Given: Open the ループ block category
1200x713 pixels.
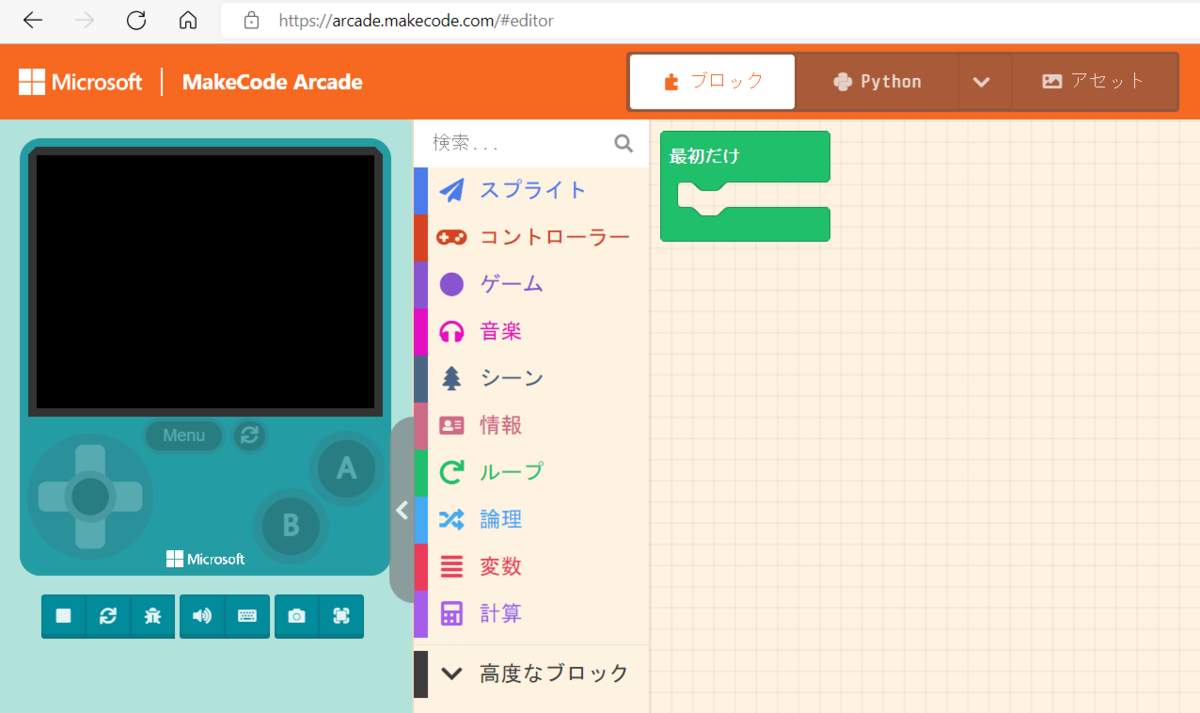Looking at the screenshot, I should point(531,472).
